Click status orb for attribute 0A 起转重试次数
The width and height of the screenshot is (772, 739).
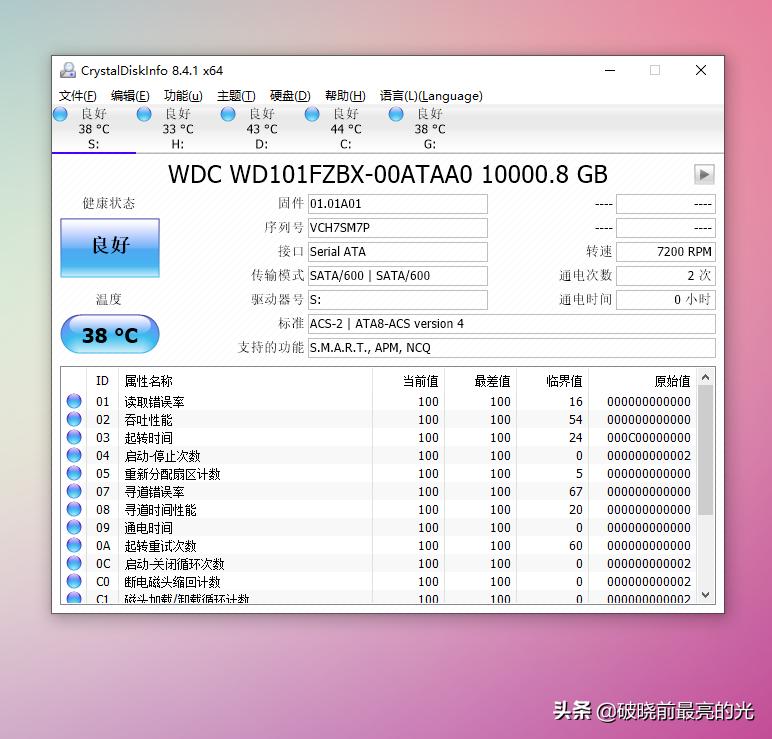click(74, 545)
